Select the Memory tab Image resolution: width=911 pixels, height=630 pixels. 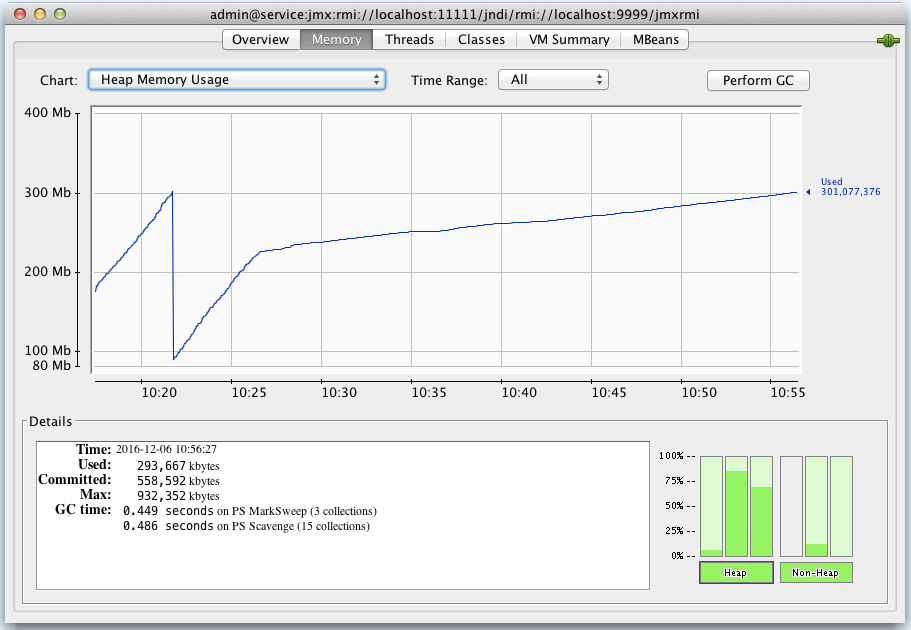click(336, 40)
